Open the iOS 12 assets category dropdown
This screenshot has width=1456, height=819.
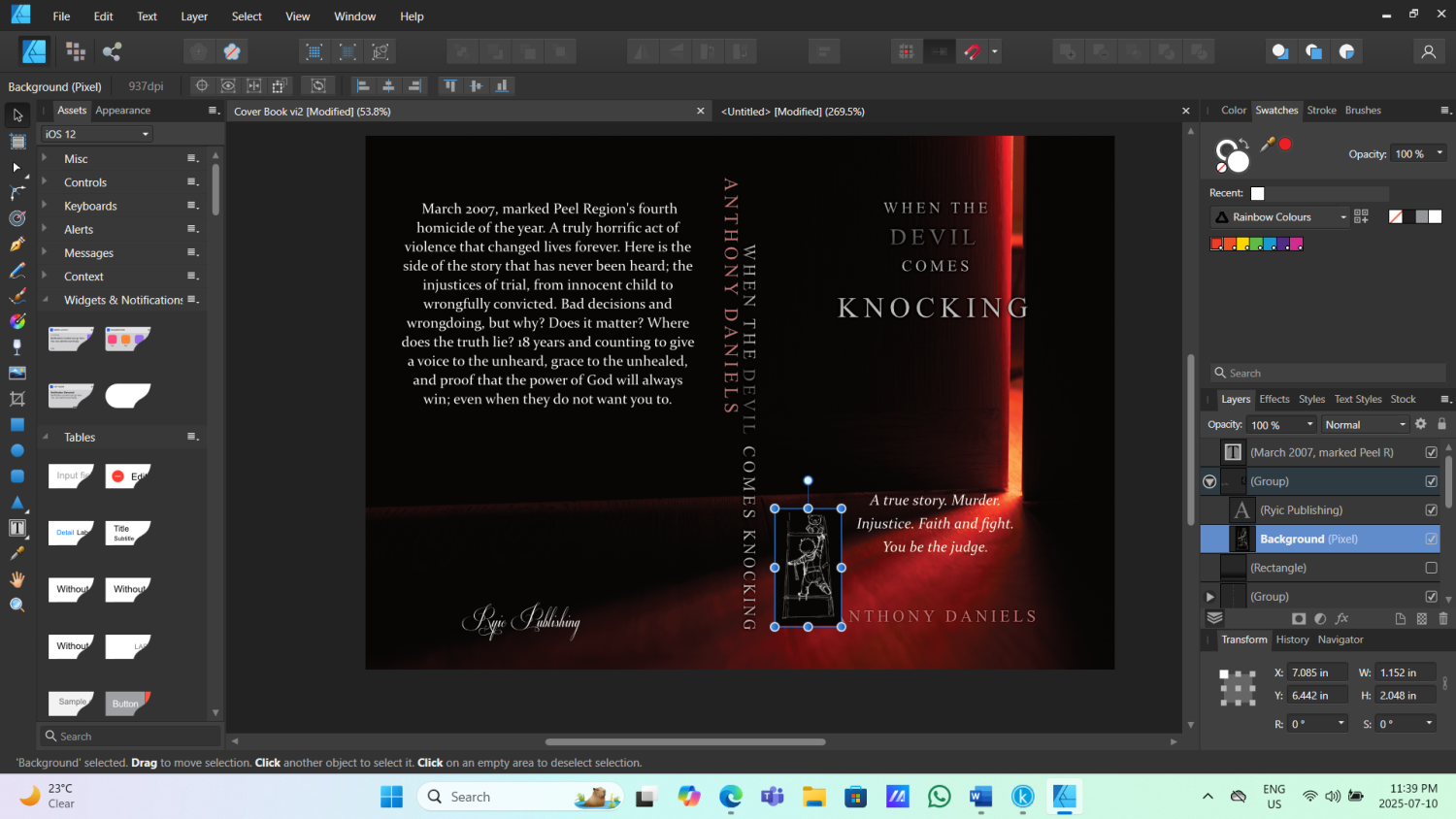pos(97,134)
